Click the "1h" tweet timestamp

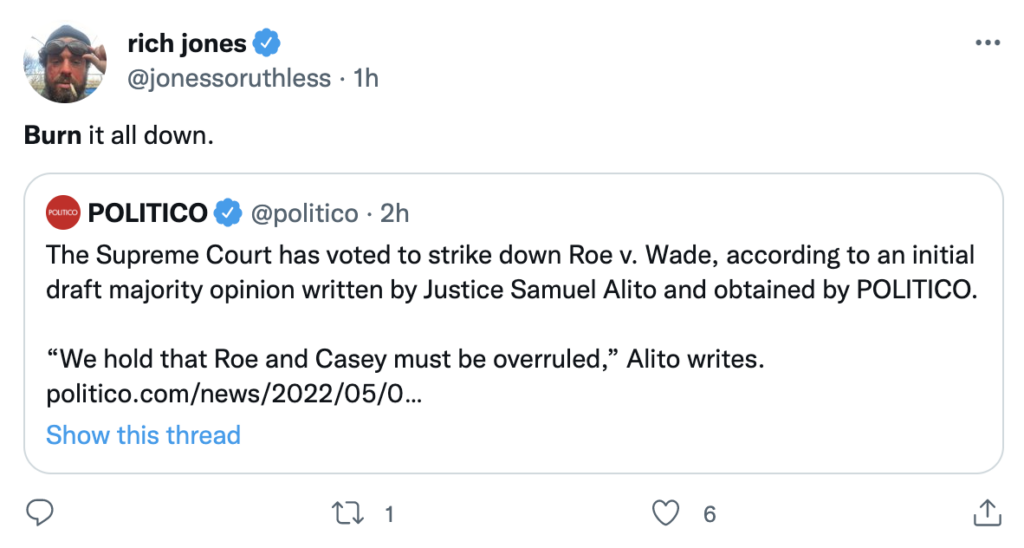point(366,78)
